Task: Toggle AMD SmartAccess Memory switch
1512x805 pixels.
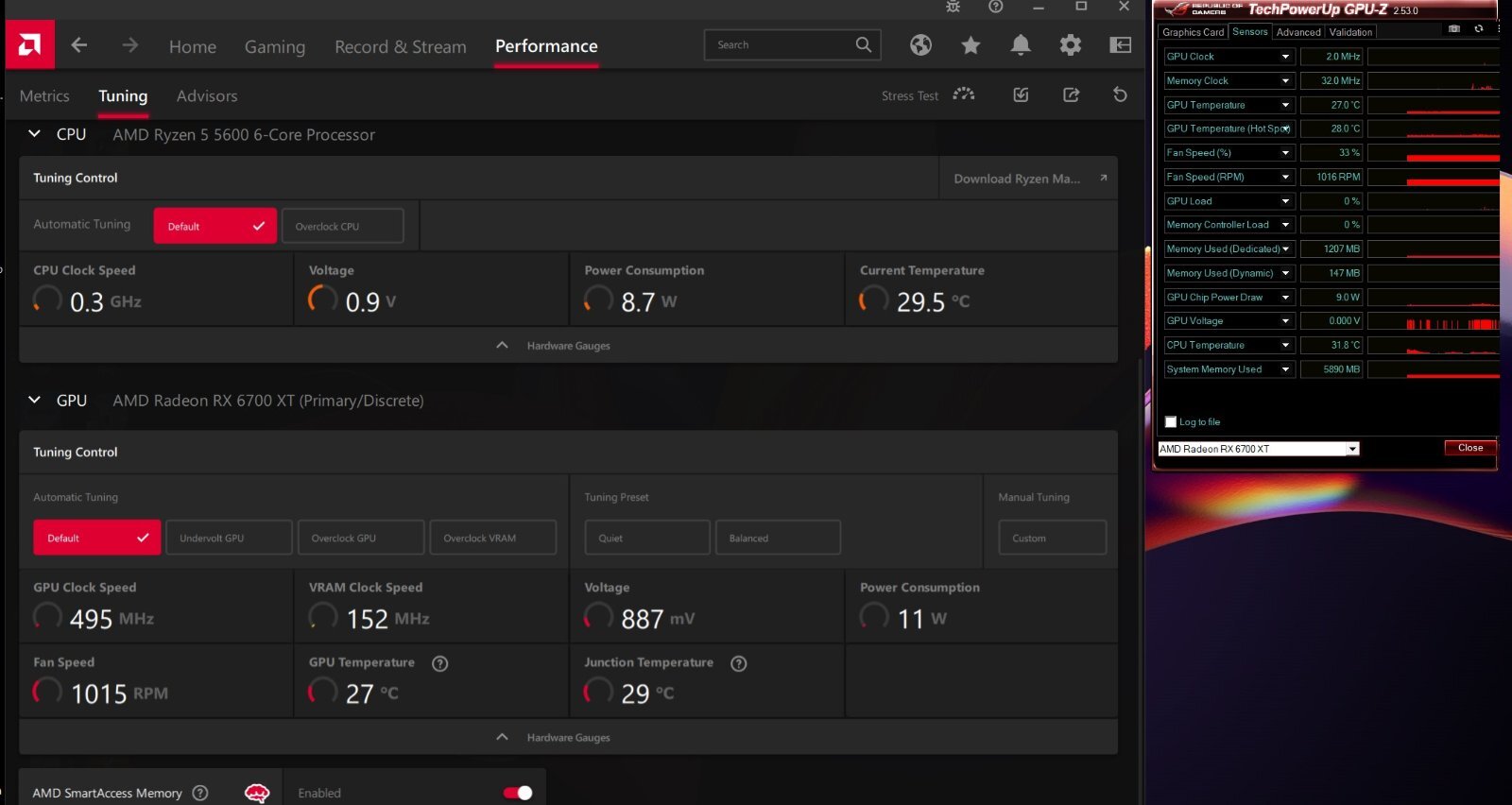Action: click(518, 793)
